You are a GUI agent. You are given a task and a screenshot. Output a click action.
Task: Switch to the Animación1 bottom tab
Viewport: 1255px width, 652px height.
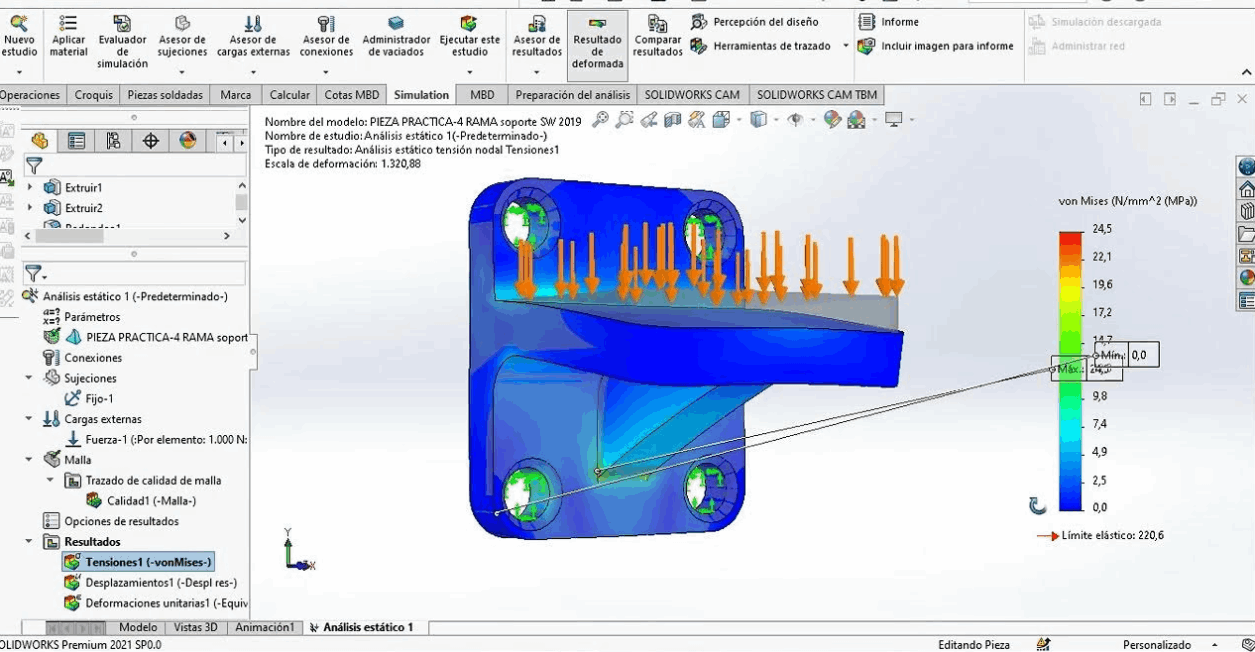(x=264, y=627)
